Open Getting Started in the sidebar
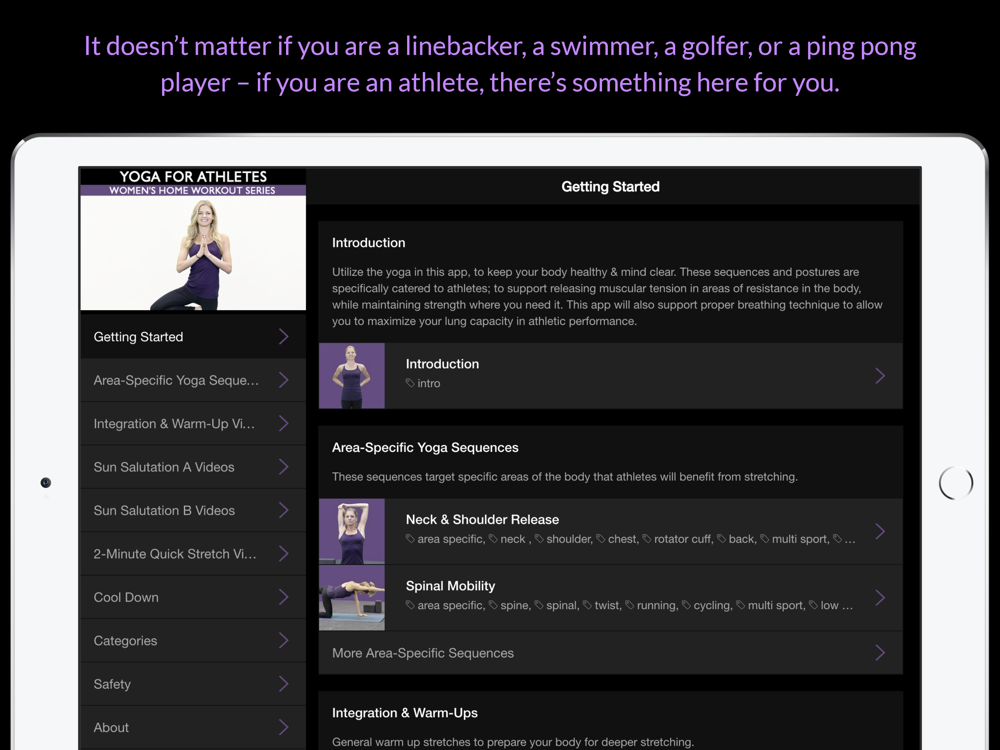Viewport: 1000px width, 750px height. pyautogui.click(x=193, y=337)
